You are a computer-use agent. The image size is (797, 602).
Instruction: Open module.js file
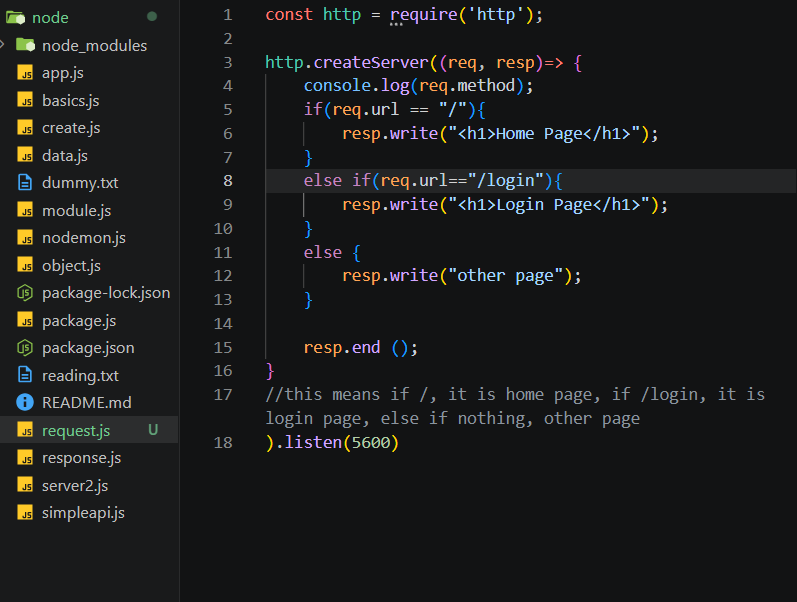point(77,210)
